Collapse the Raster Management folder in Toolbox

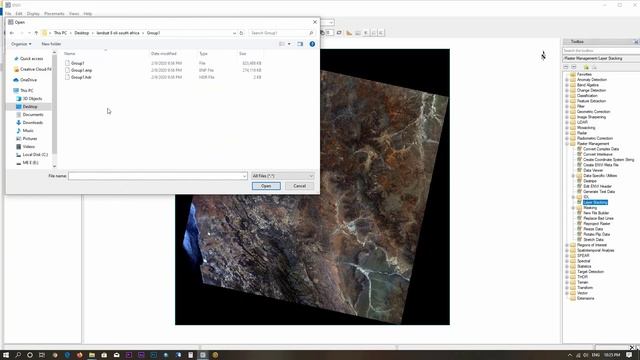point(567,144)
